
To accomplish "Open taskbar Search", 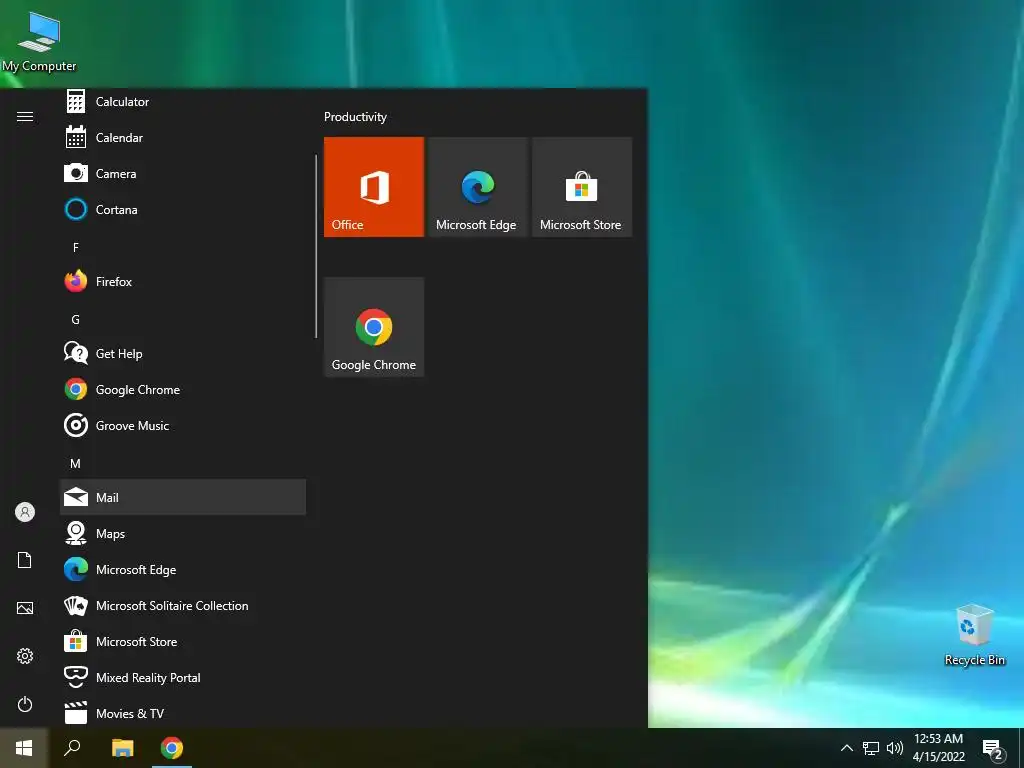I will tap(72, 748).
